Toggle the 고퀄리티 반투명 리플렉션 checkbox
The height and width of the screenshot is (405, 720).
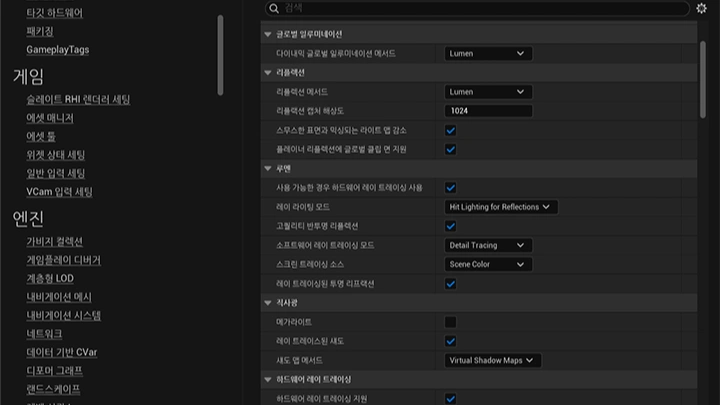tap(451, 226)
